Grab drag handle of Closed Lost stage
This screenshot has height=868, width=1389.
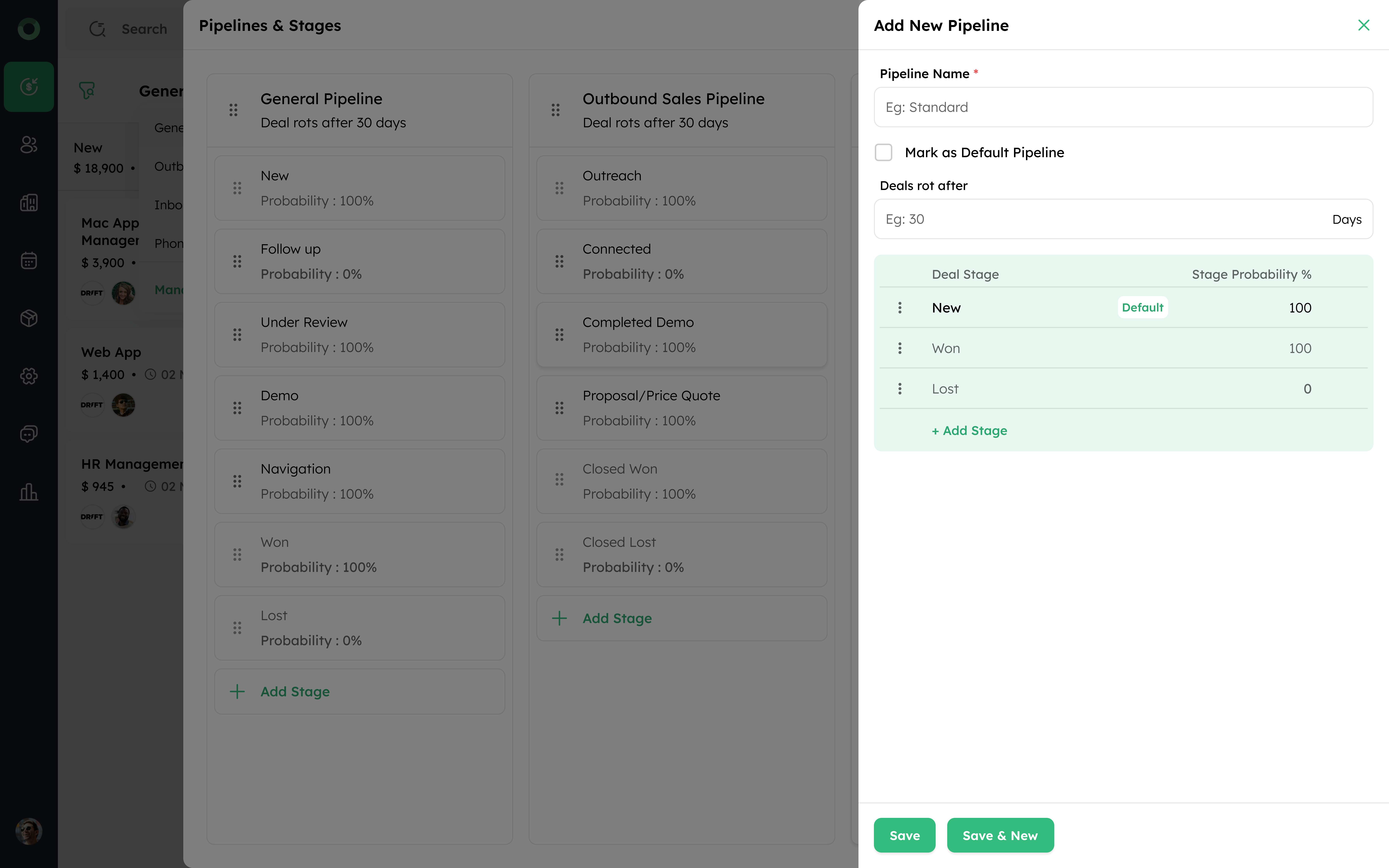point(560,555)
